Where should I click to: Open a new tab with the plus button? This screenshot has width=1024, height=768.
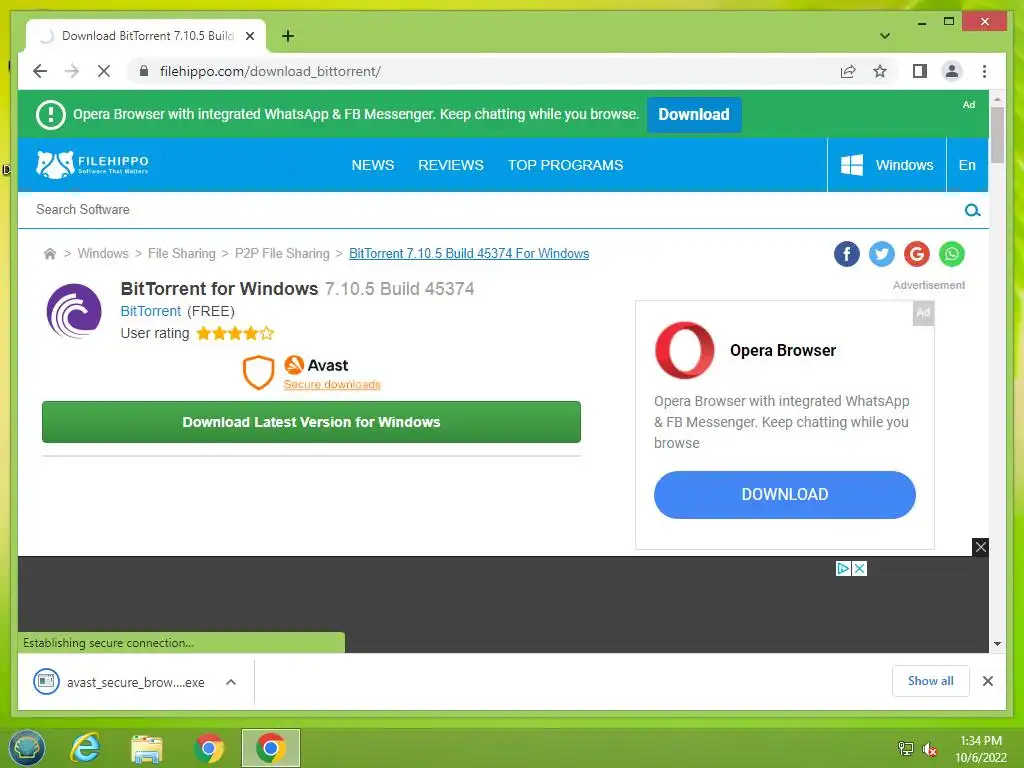pyautogui.click(x=287, y=36)
